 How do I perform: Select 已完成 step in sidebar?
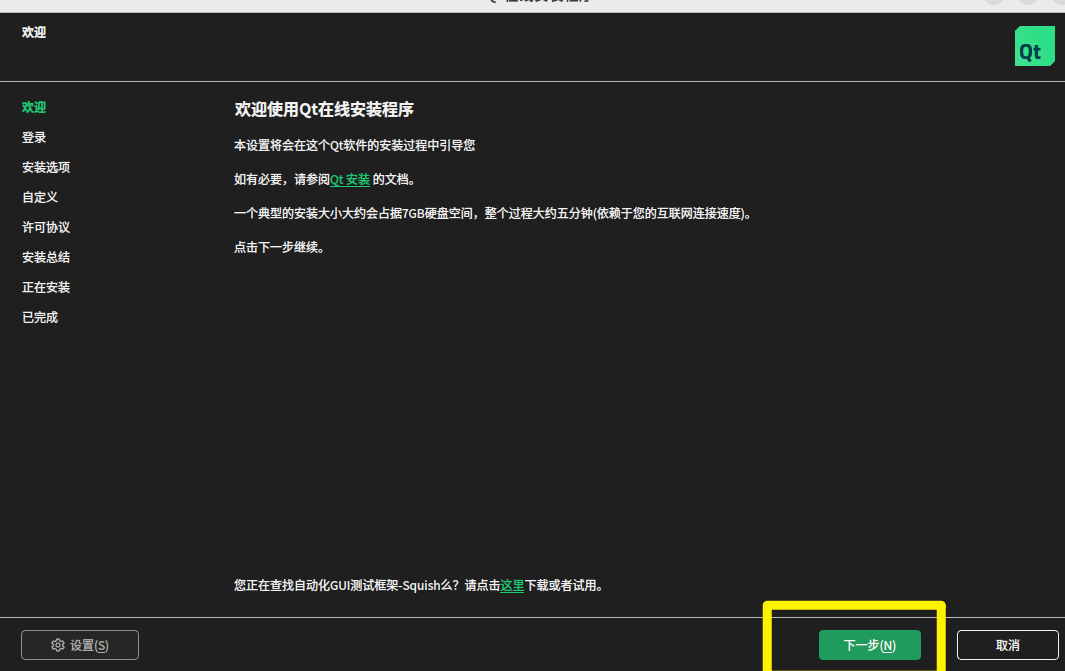(40, 317)
